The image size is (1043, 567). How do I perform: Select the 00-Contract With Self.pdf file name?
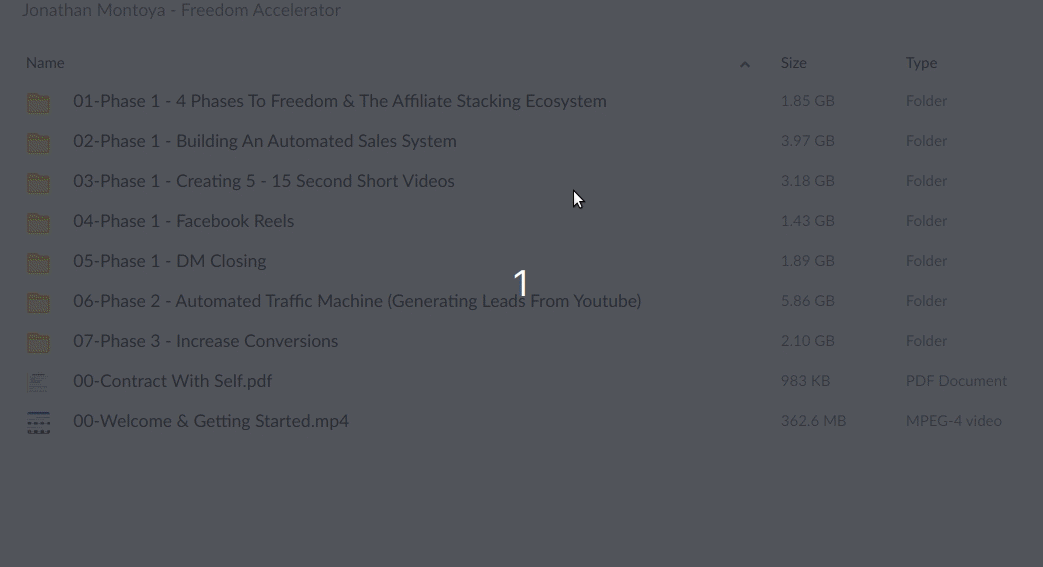[172, 381]
